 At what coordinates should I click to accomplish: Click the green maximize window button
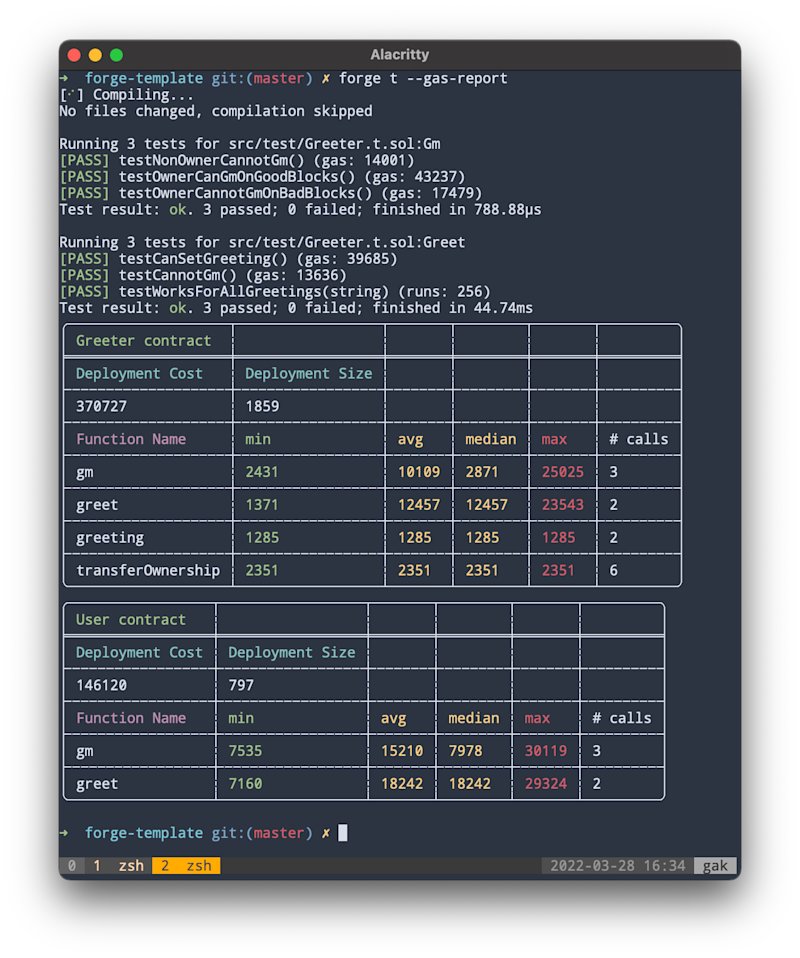pyautogui.click(x=116, y=55)
